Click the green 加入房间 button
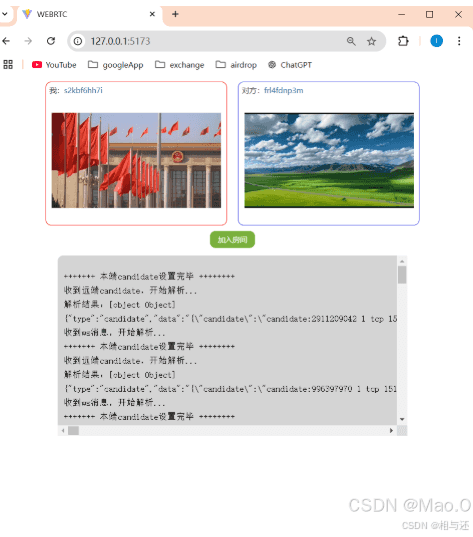This screenshot has width=473, height=537. tap(232, 239)
